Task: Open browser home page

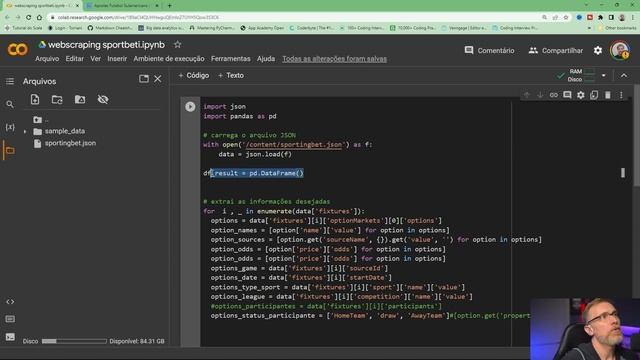Action: coord(39,18)
